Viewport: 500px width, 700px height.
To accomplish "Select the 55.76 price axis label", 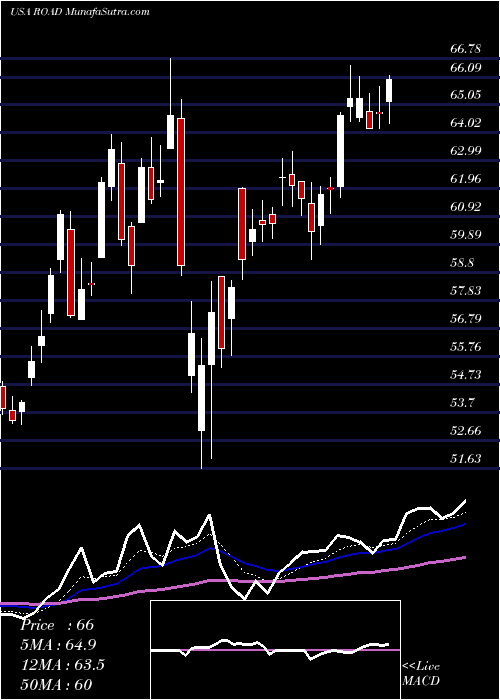I will 466,347.
